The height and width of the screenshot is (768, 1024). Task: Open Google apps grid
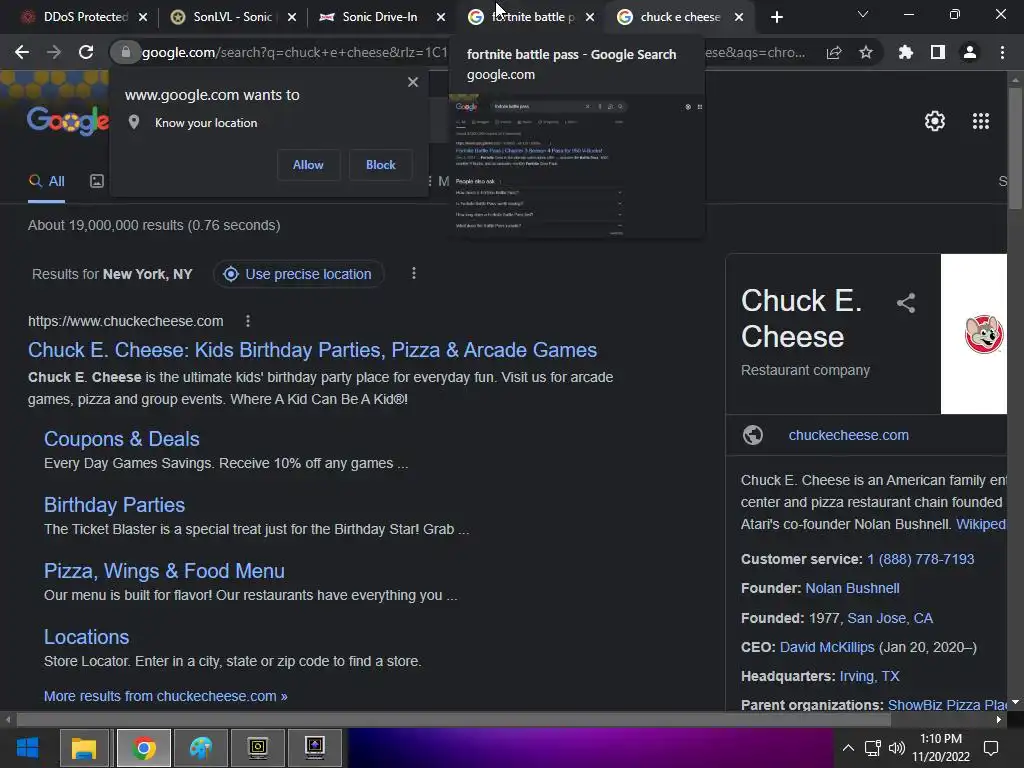(x=981, y=121)
